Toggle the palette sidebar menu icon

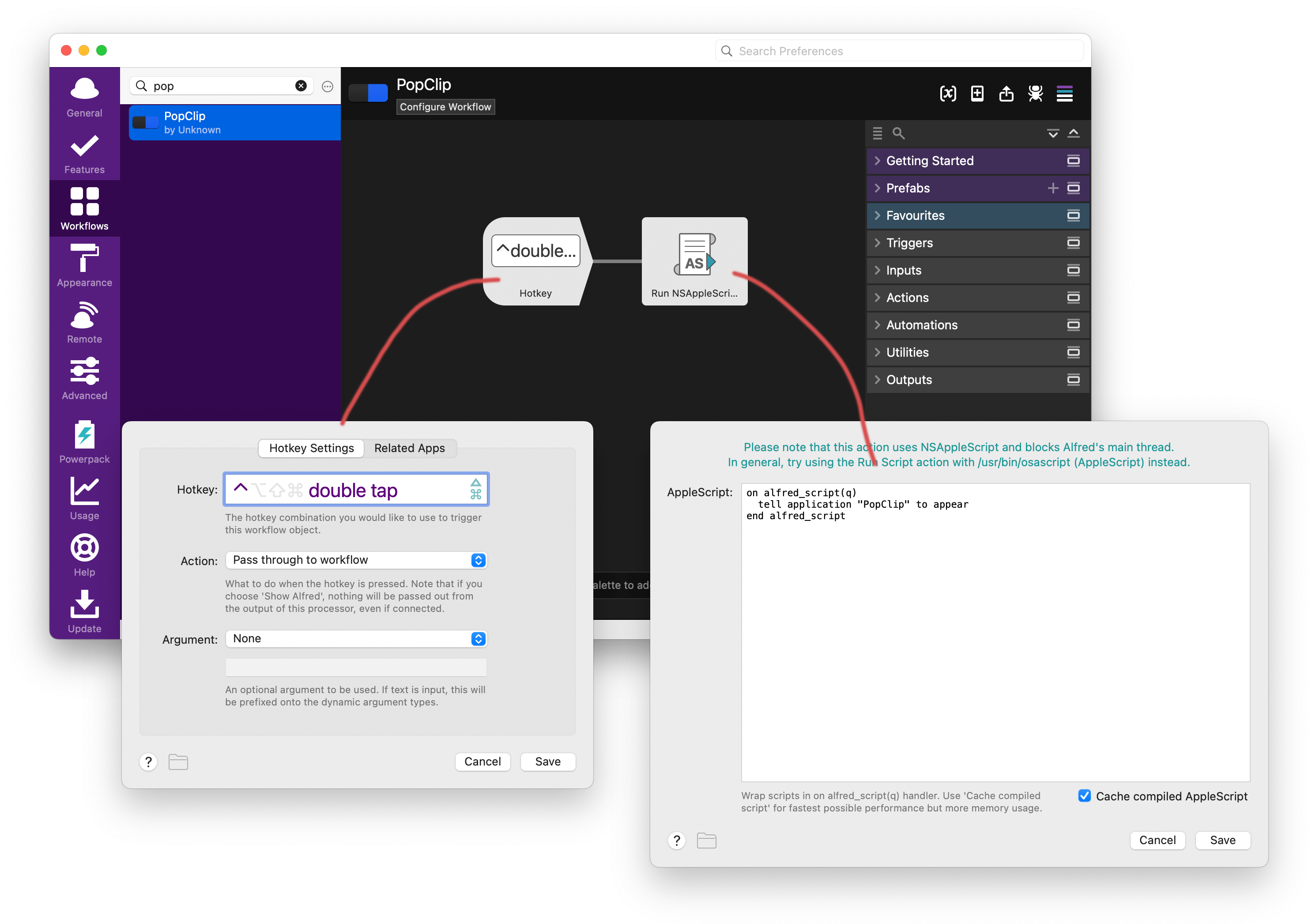(x=1064, y=94)
